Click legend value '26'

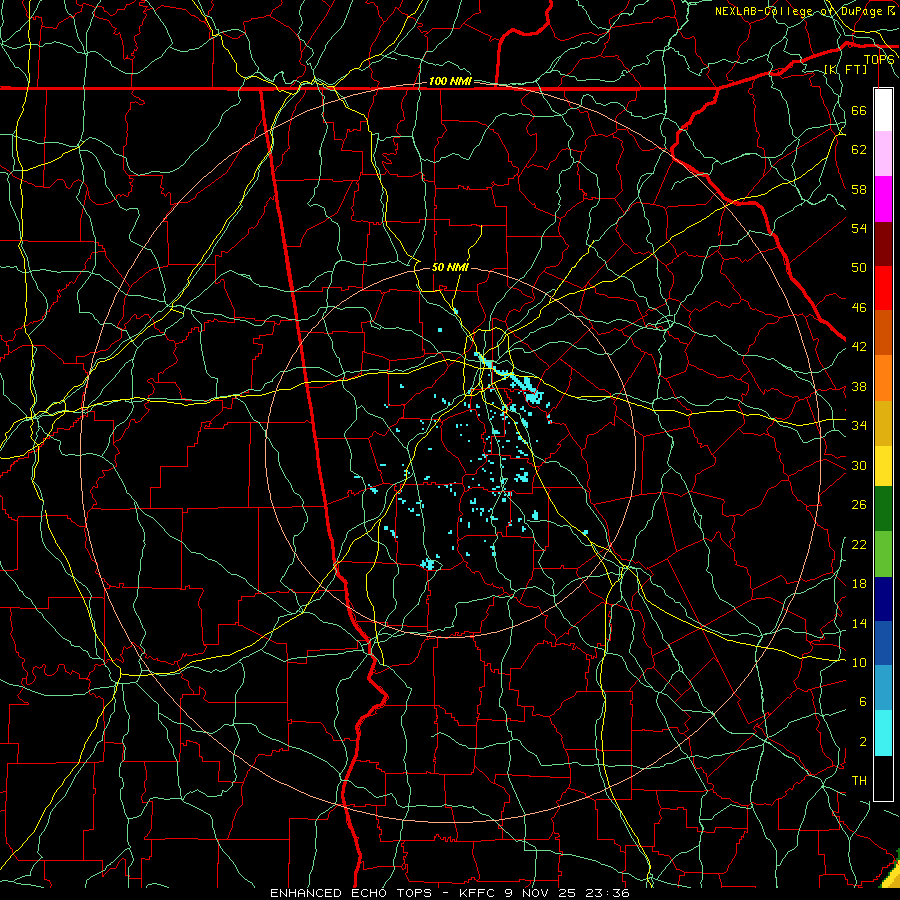point(859,505)
